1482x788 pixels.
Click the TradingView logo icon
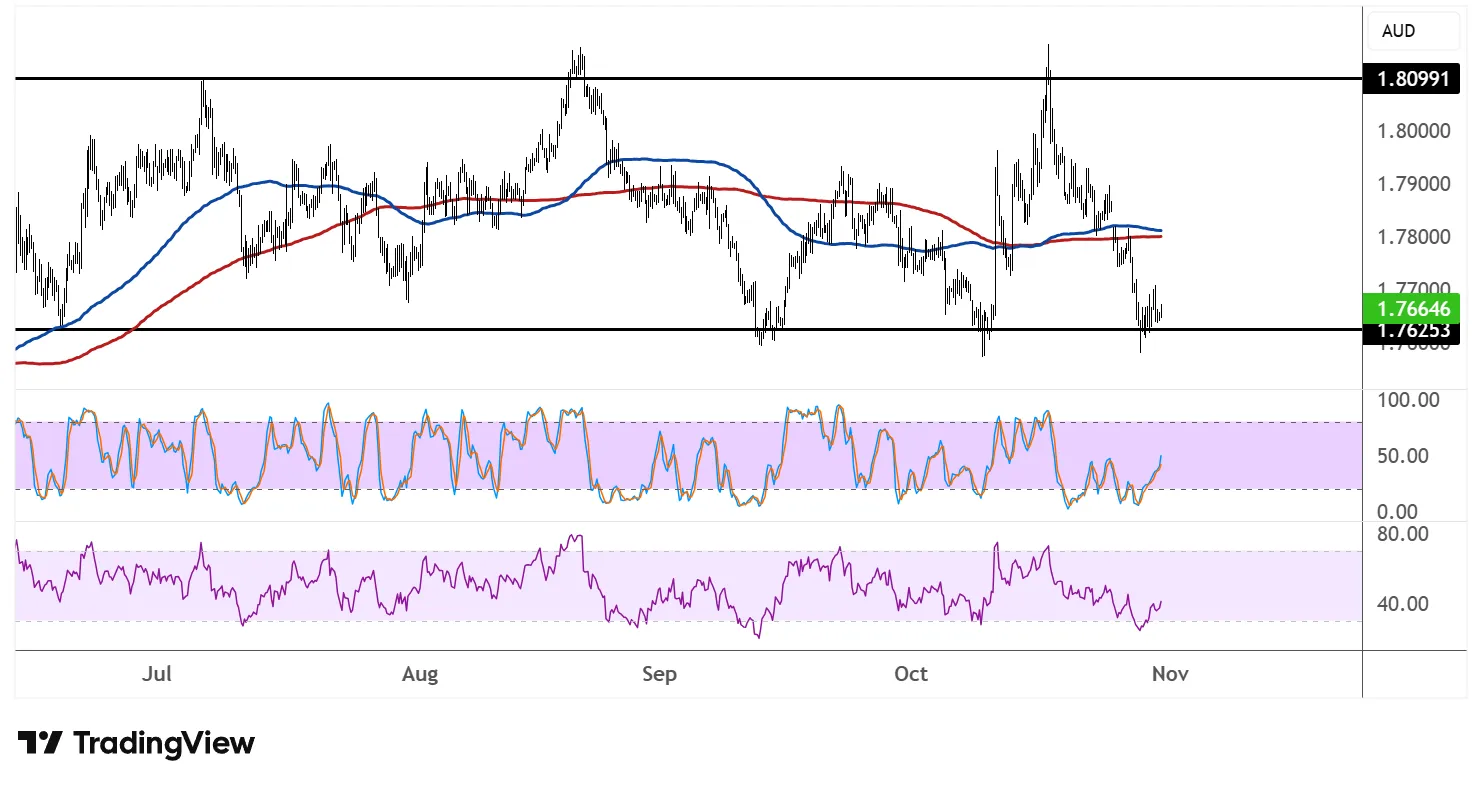(x=41, y=743)
